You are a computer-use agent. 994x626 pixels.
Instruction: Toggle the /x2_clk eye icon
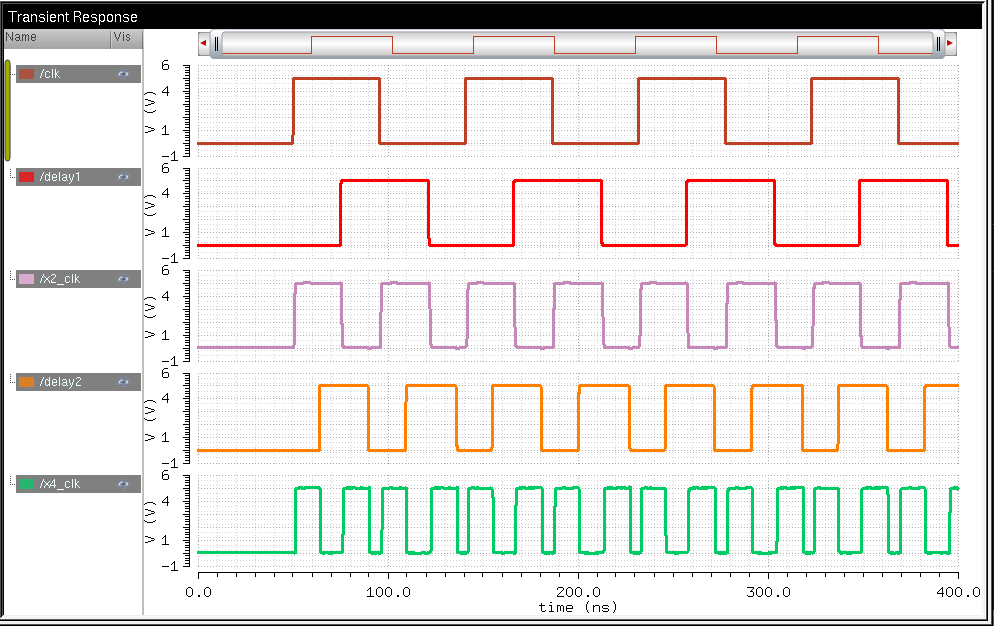(x=123, y=279)
